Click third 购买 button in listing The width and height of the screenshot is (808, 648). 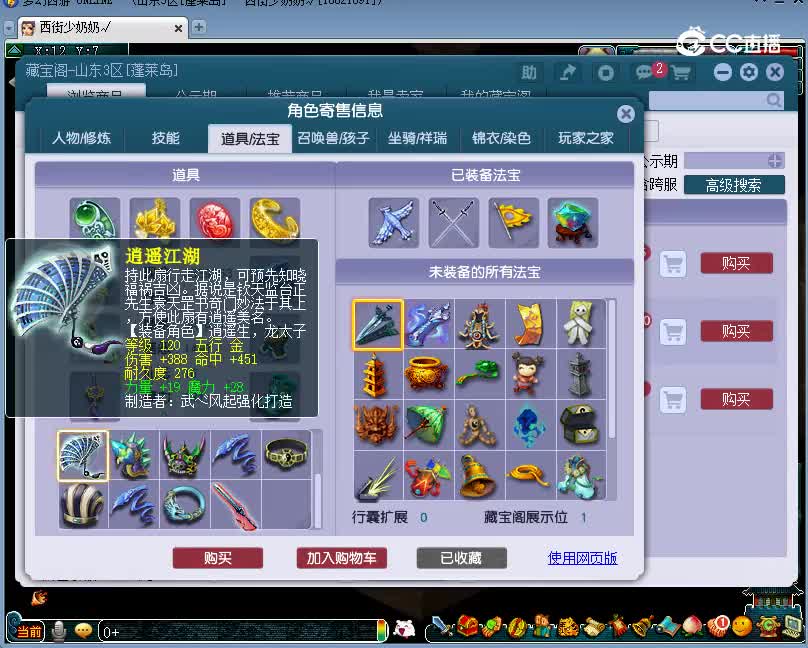click(x=736, y=399)
